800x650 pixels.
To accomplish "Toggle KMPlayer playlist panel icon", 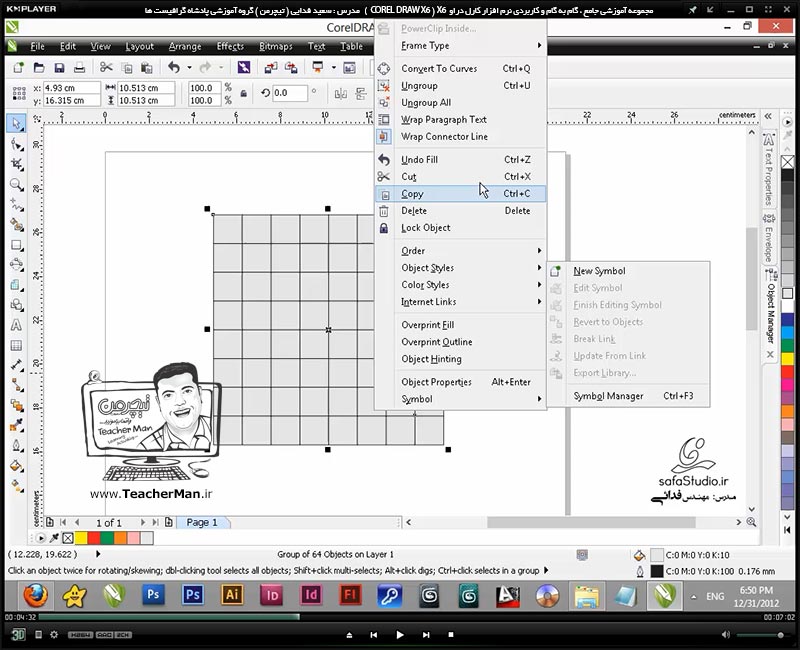I will point(38,635).
